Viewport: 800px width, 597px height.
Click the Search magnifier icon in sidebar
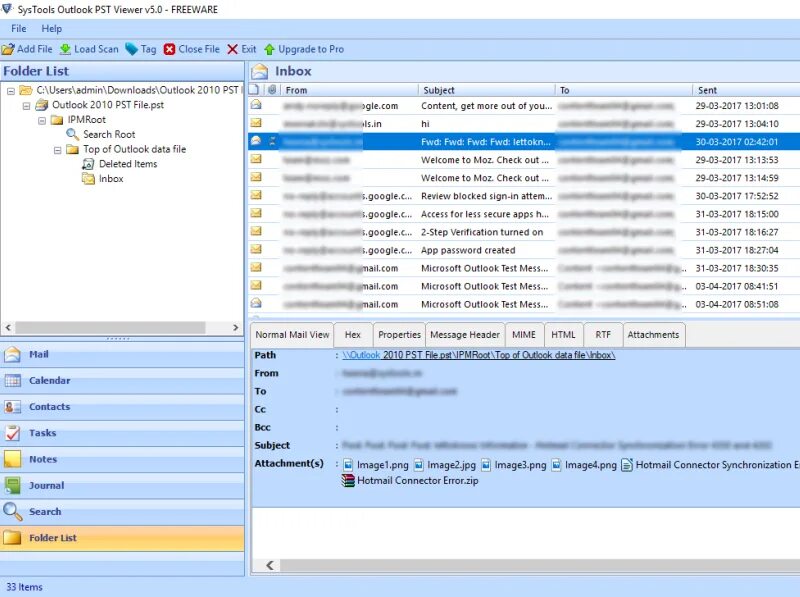click(12, 511)
